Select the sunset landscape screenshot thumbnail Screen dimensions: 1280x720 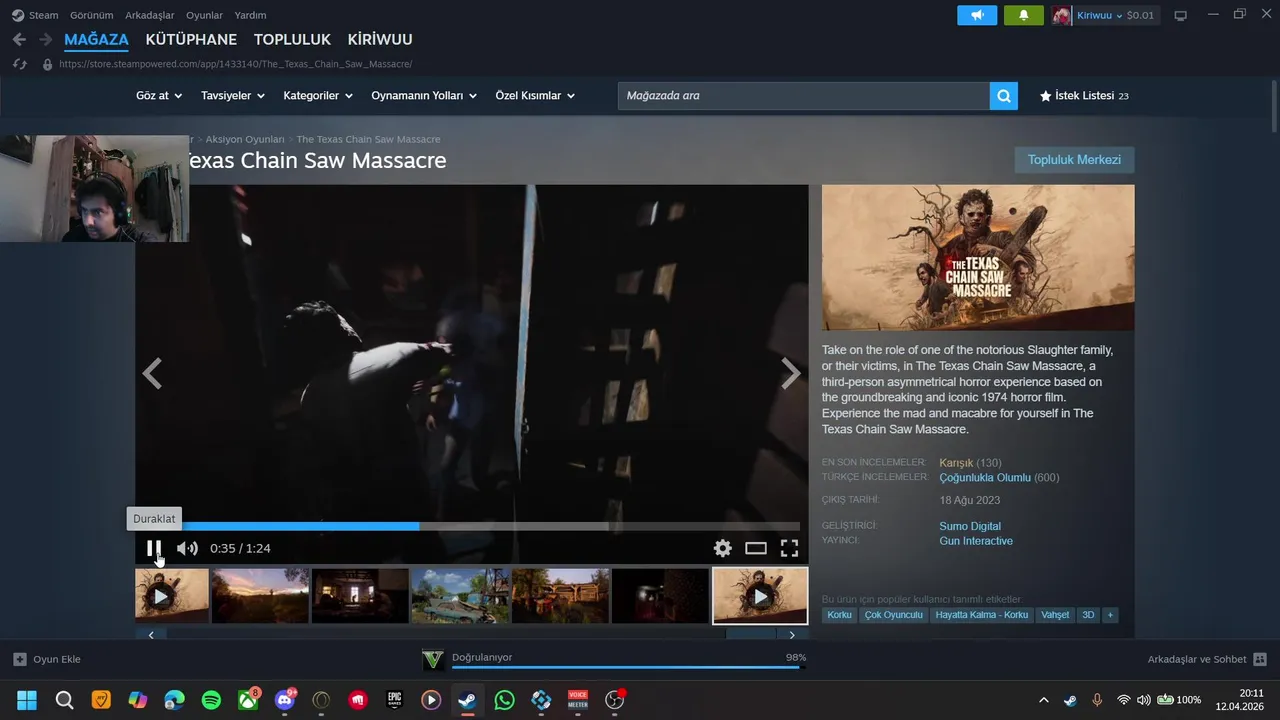[260, 596]
